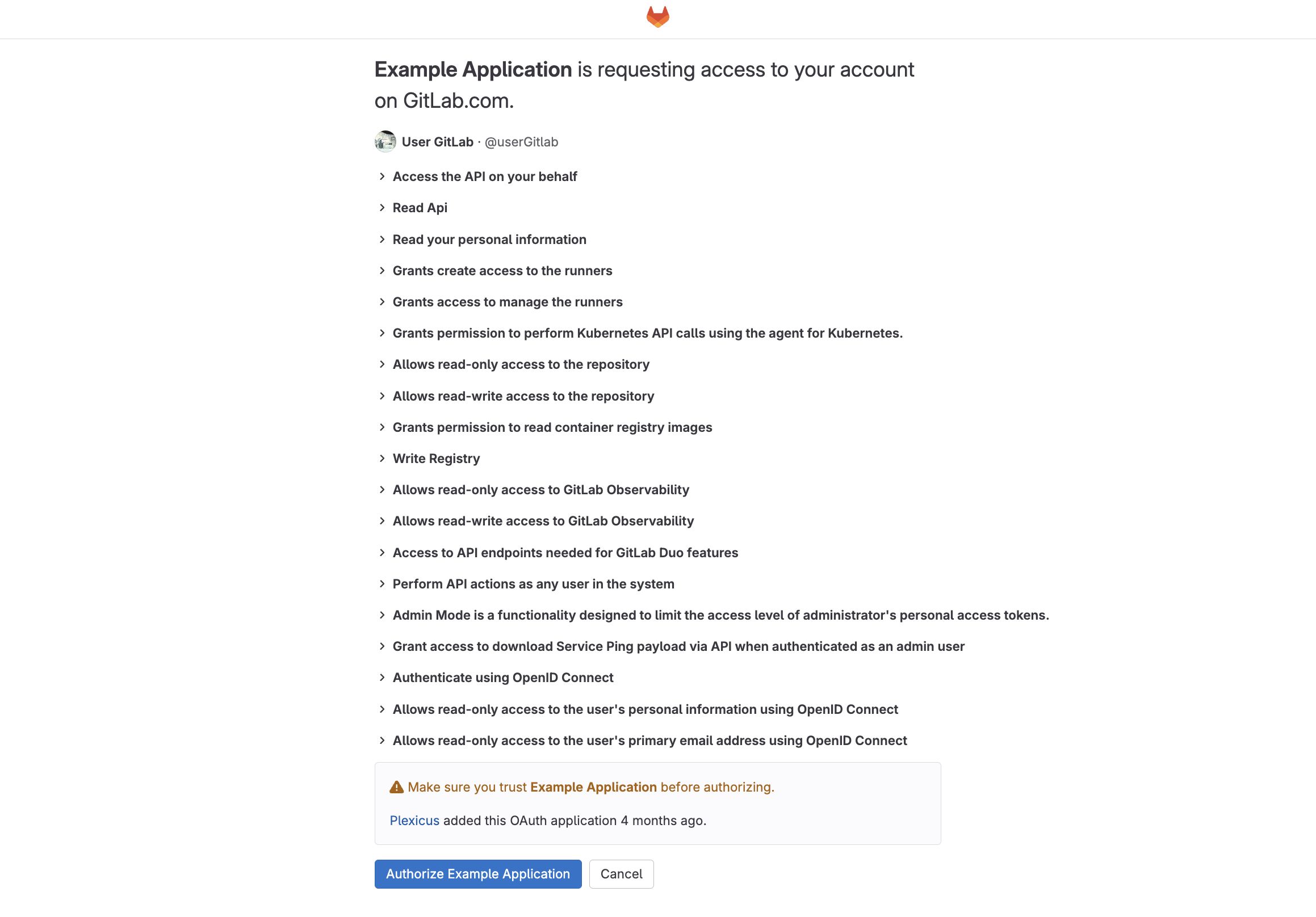Expand the Access the API on your behalf scope
The width and height of the screenshot is (1316, 917).
[x=383, y=176]
